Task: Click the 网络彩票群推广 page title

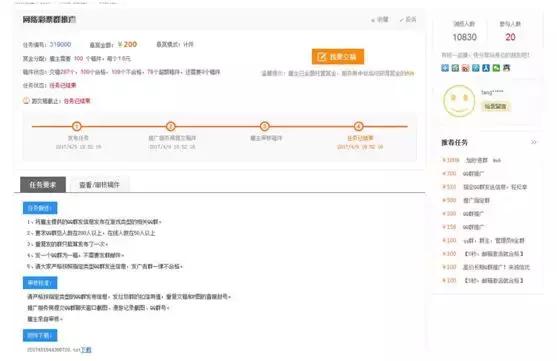Action: click(x=49, y=20)
